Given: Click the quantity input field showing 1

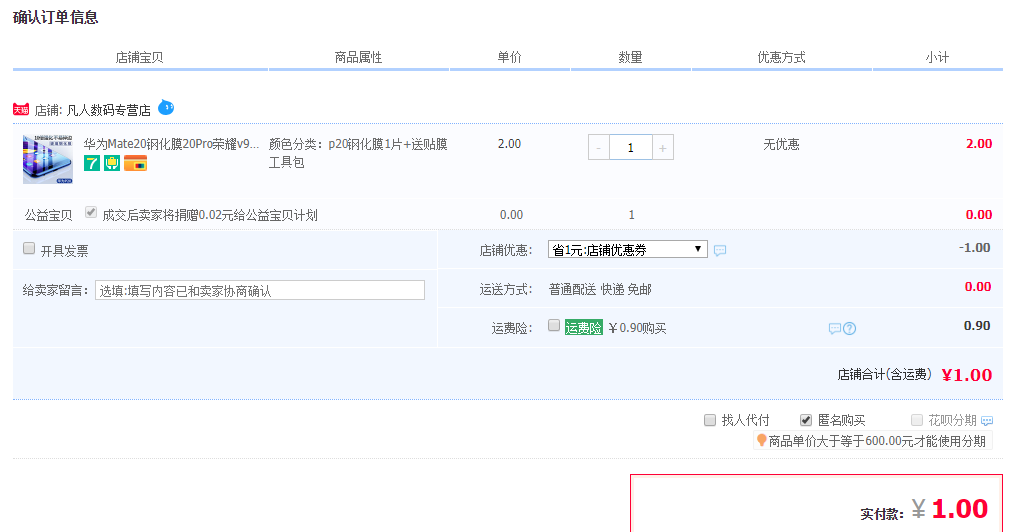Looking at the screenshot, I should coord(630,147).
